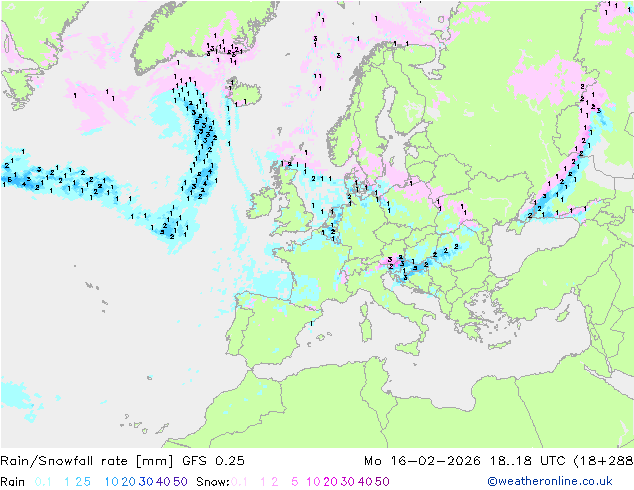Click the '(18+288' forecast offset text
The height and width of the screenshot is (490, 634).
click(603, 461)
